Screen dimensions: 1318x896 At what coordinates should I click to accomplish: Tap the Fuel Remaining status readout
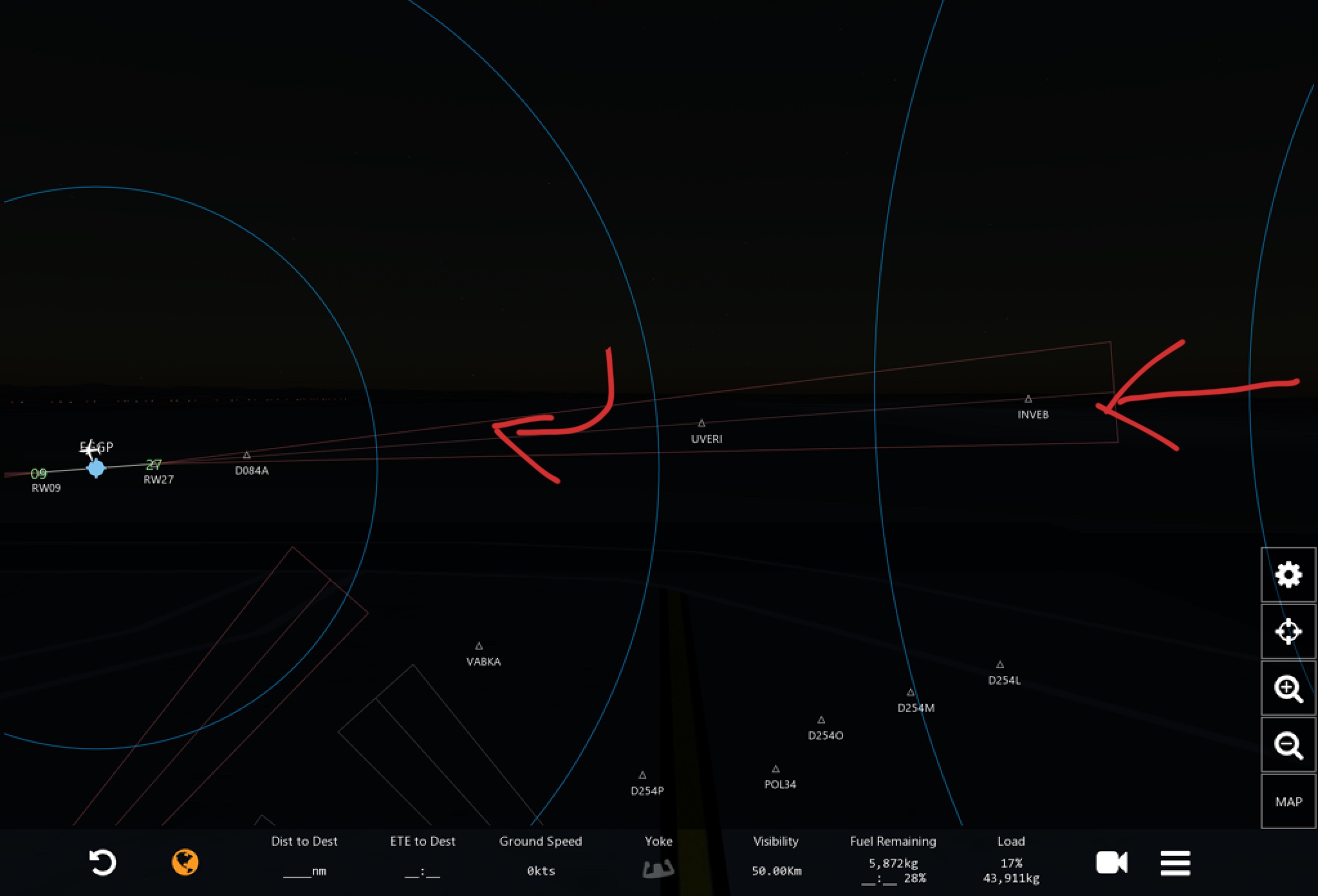(893, 863)
